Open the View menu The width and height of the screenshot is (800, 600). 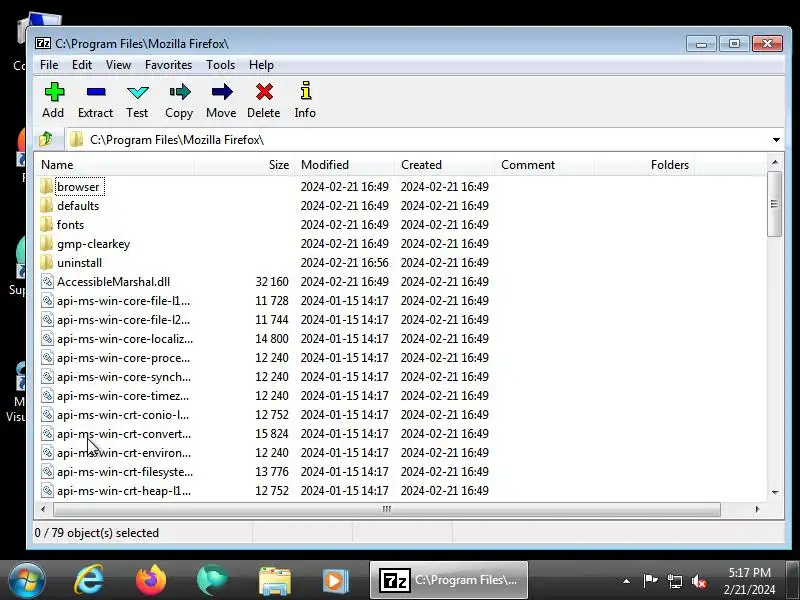click(118, 65)
